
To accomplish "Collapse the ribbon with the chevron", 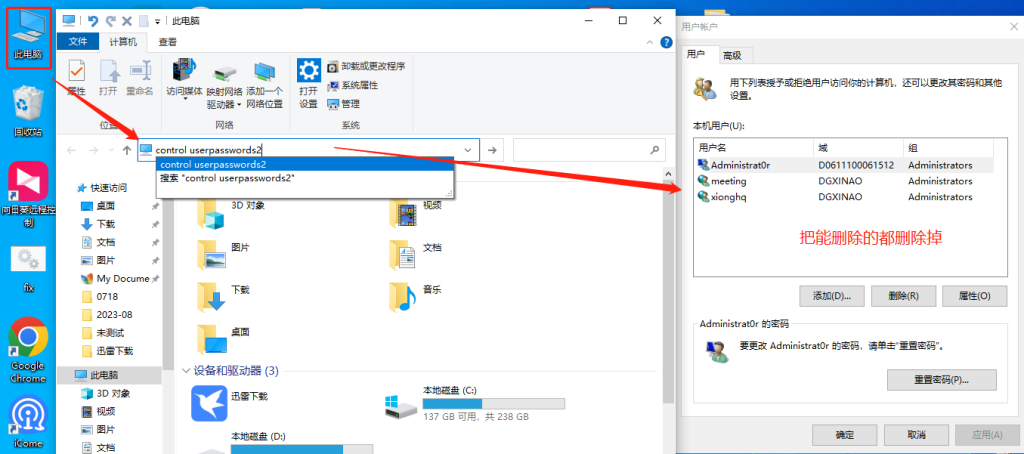I will (650, 42).
